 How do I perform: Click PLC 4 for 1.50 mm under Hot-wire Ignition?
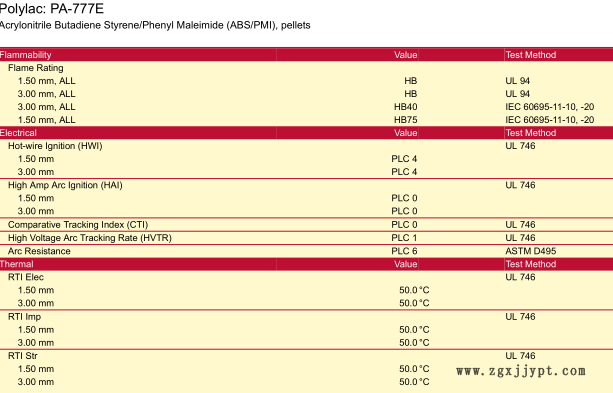[x=404, y=159]
